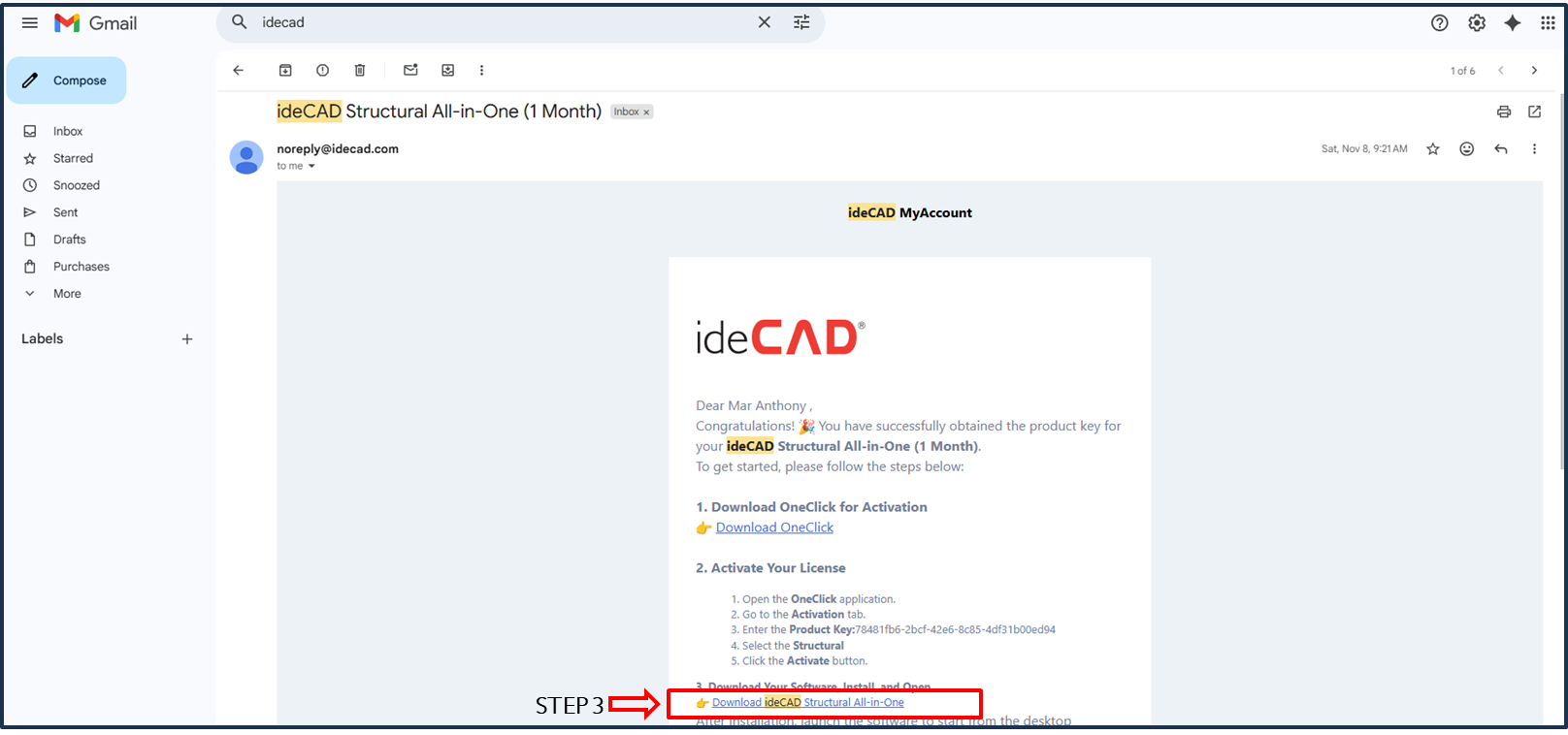
Task: Click the ideCAD MyAccount heading
Action: [x=910, y=213]
